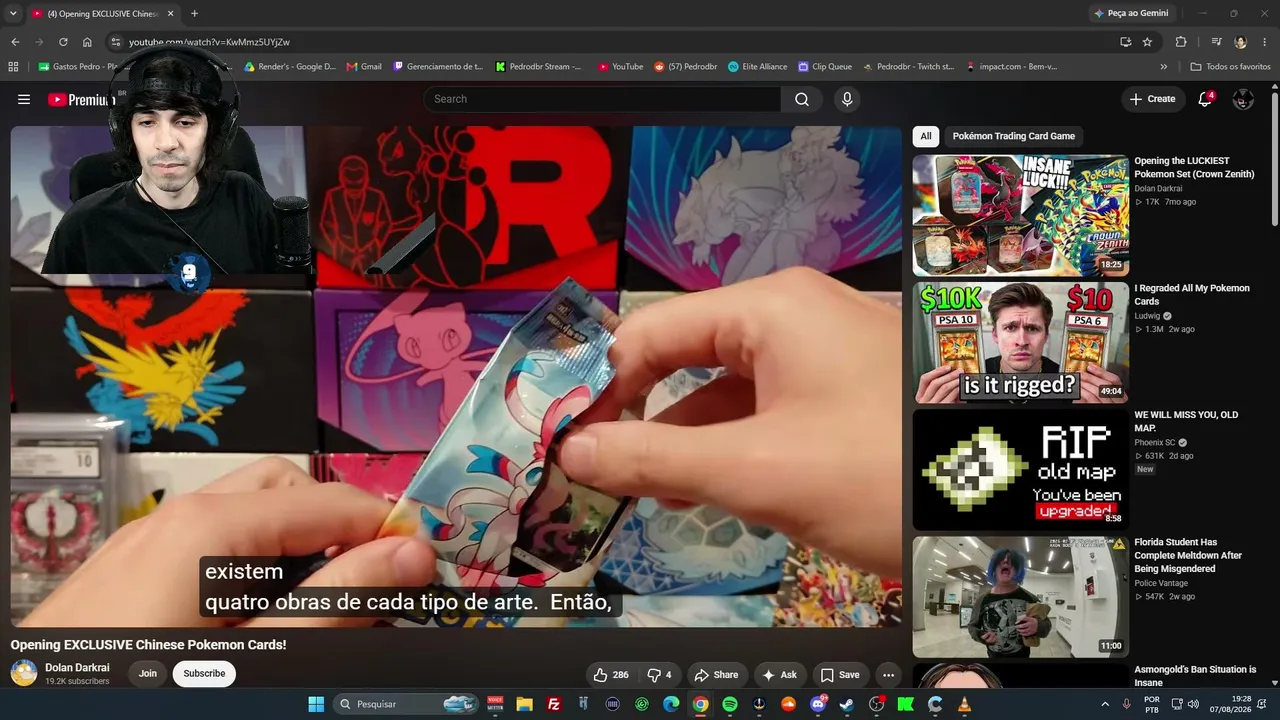Viewport: 1280px width, 720px height.
Task: Select Pokémon Trading Card Game chip
Action: (1014, 136)
